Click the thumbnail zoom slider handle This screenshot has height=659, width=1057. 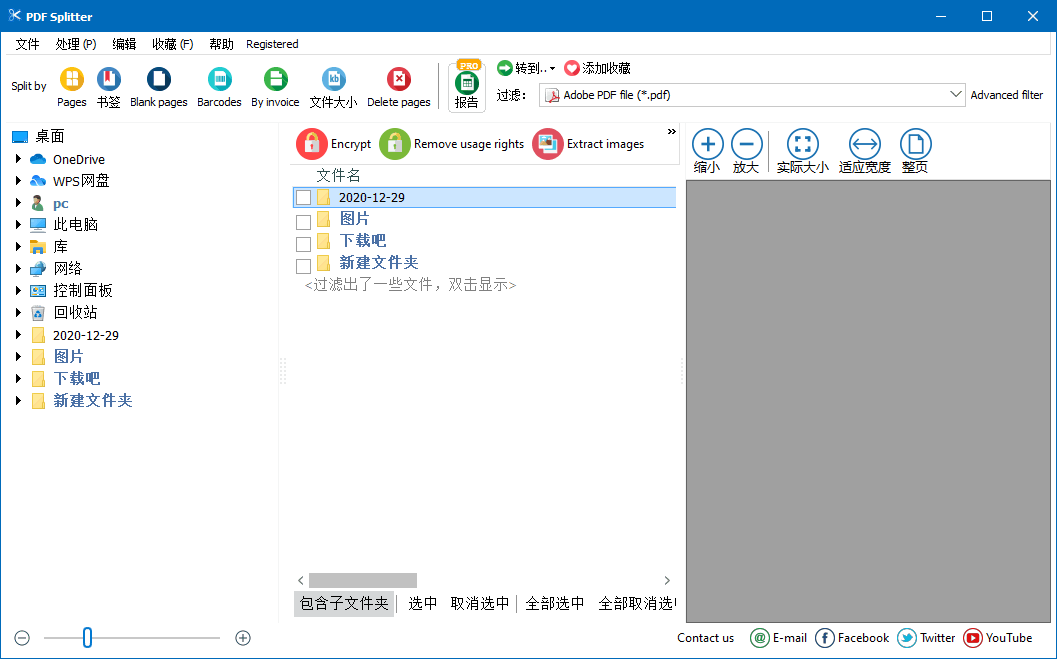[87, 637]
